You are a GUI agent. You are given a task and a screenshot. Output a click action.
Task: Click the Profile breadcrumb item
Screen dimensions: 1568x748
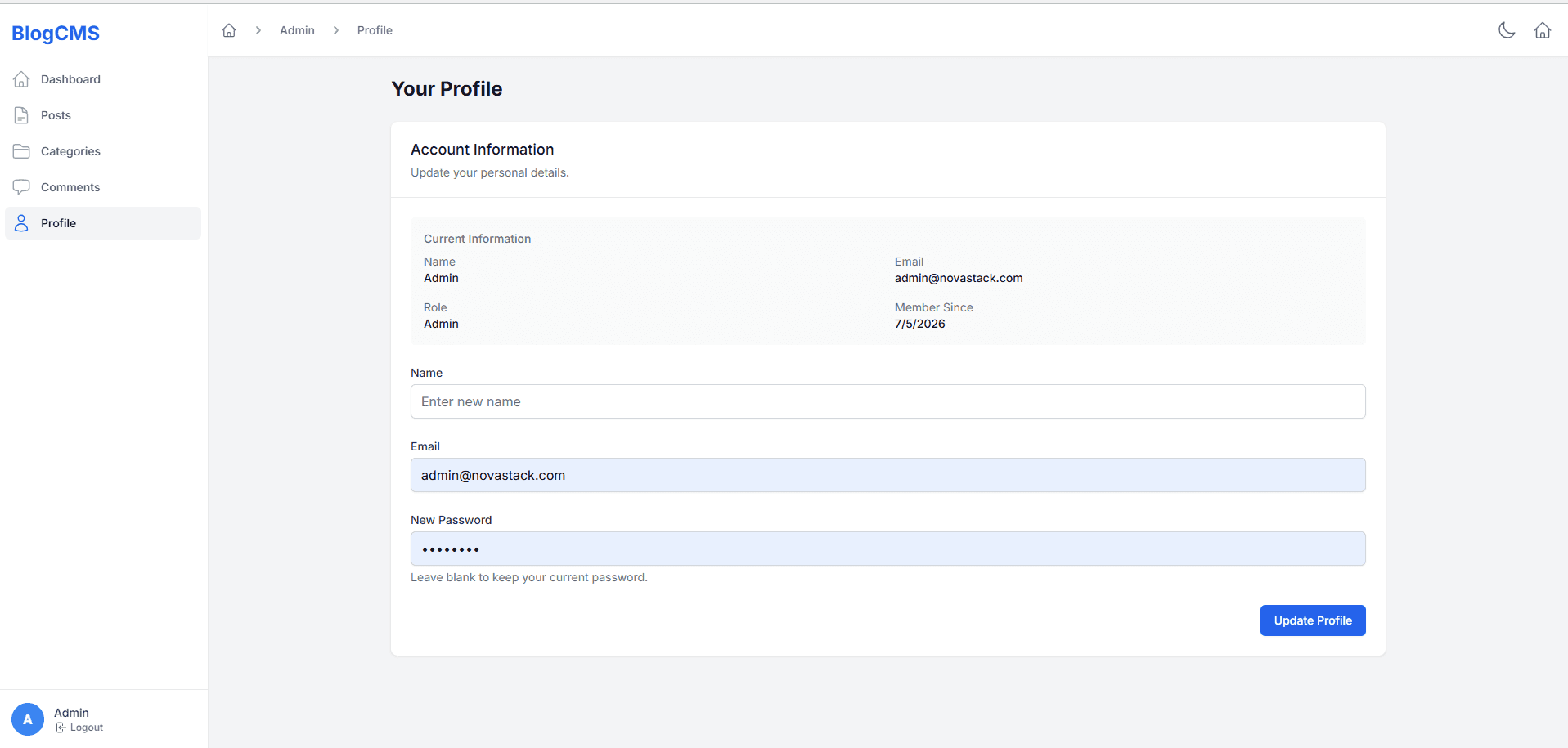375,30
